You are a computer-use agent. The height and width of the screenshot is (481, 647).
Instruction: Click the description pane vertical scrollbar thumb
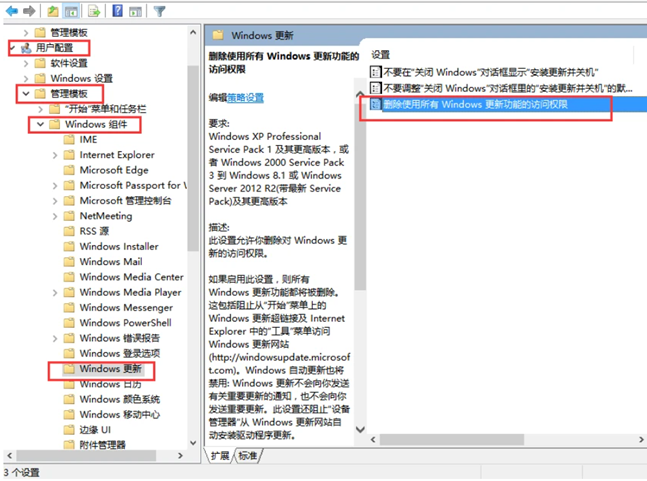(360, 195)
